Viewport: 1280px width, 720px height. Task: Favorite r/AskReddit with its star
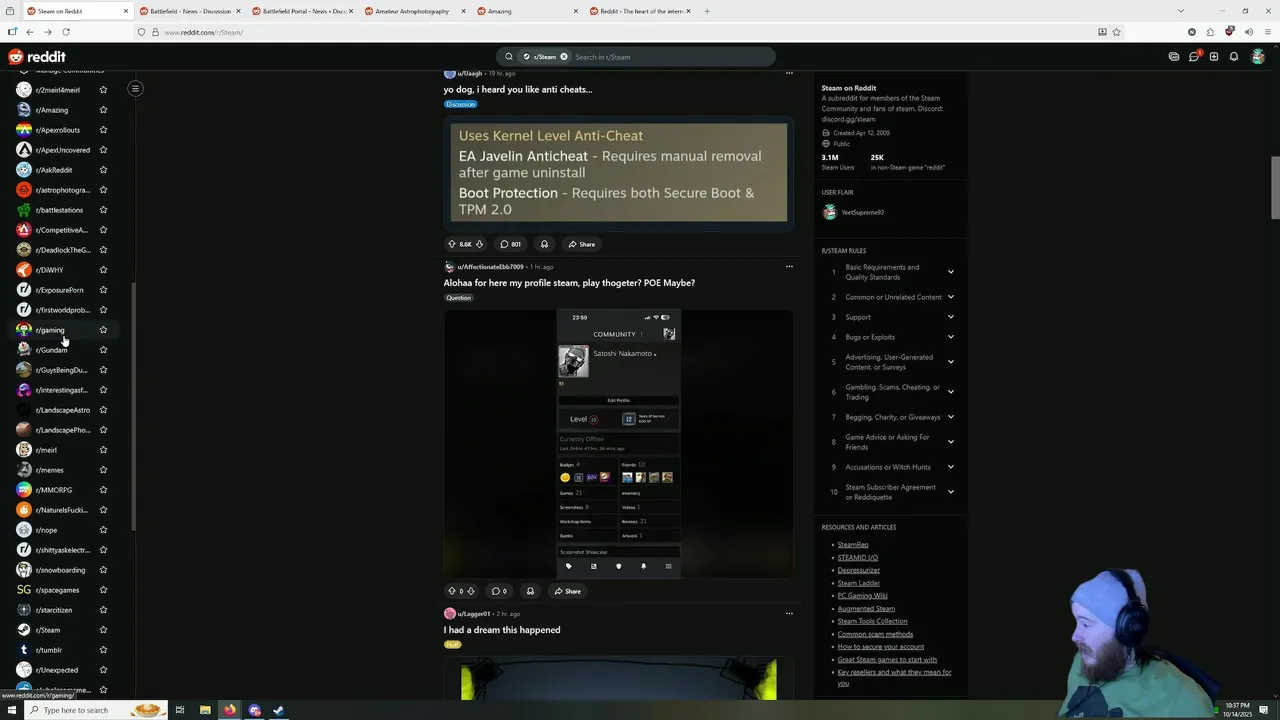[103, 170]
